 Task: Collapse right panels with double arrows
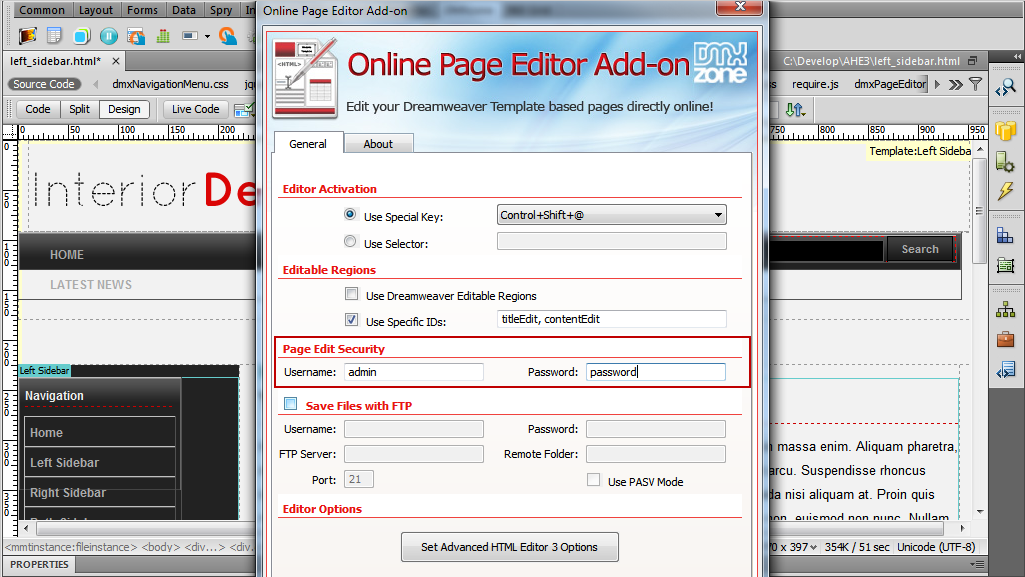tap(1017, 57)
